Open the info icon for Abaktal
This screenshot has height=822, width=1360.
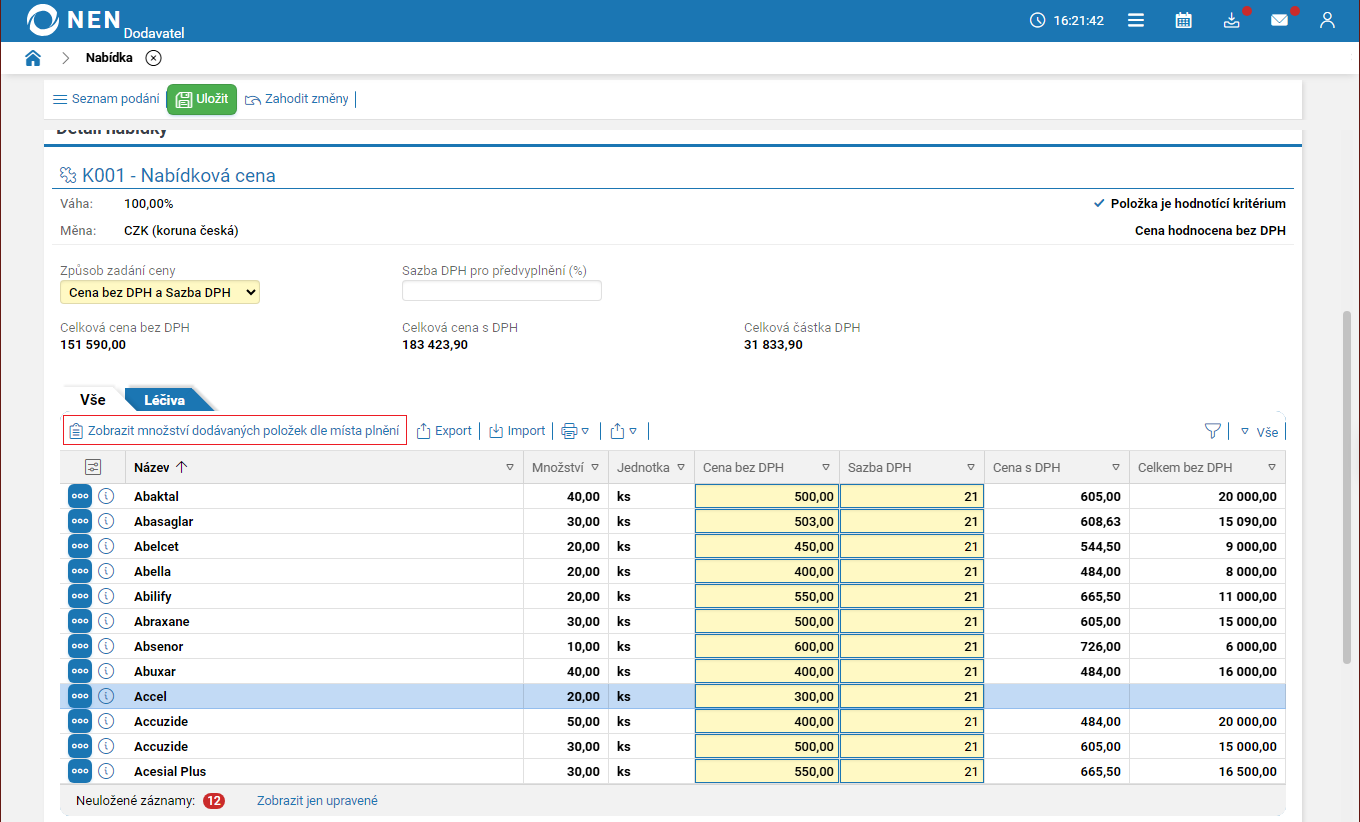point(106,496)
